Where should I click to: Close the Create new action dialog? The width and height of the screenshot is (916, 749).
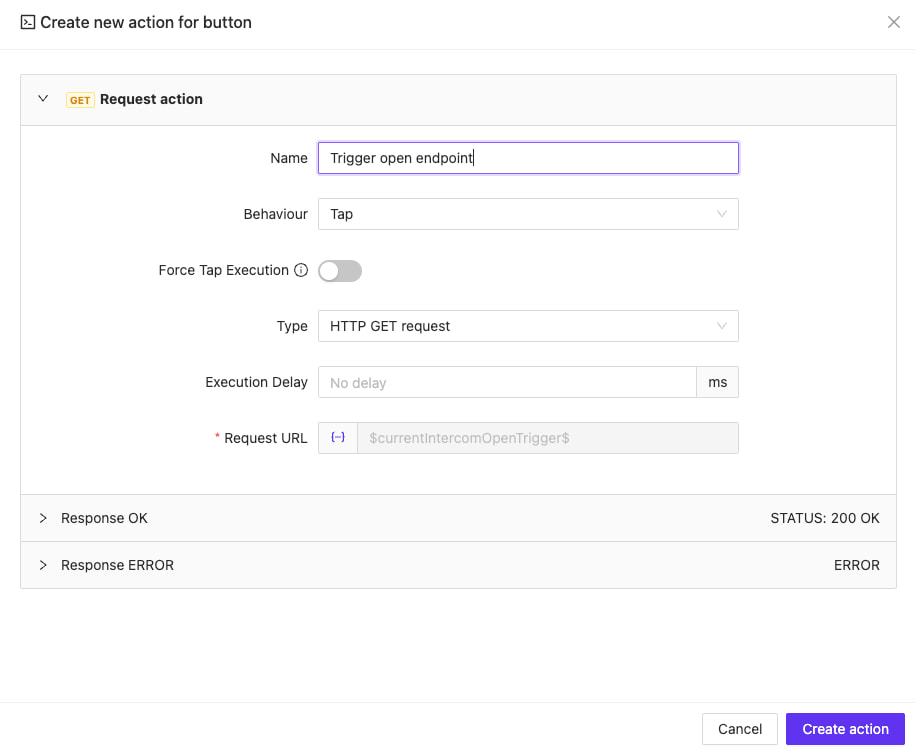pyautogui.click(x=893, y=21)
